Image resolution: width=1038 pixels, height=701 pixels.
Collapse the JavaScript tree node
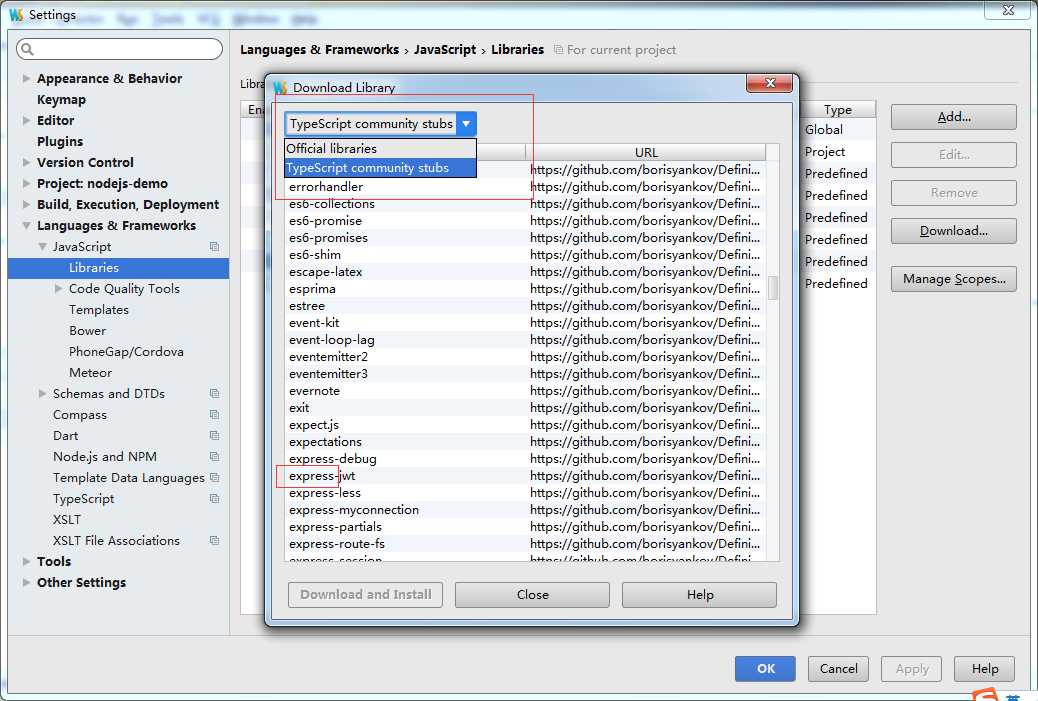tap(42, 246)
